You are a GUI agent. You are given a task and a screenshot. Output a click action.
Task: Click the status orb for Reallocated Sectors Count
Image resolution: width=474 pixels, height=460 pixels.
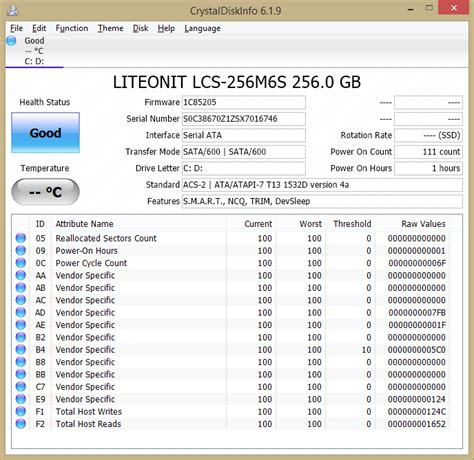[21, 238]
